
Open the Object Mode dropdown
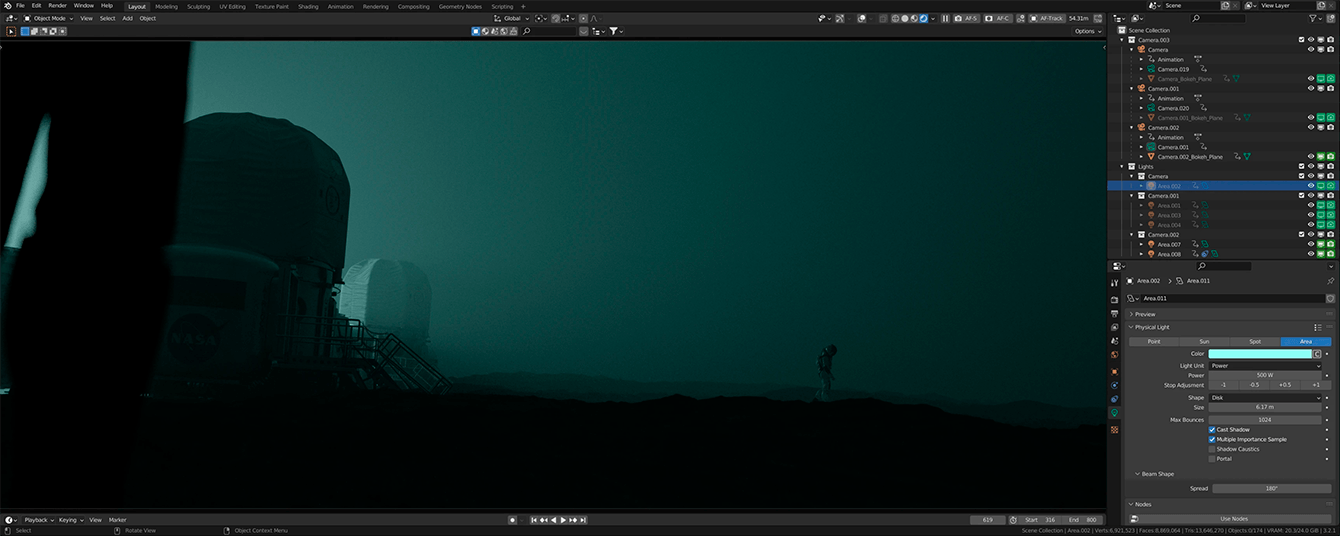pyautogui.click(x=48, y=18)
